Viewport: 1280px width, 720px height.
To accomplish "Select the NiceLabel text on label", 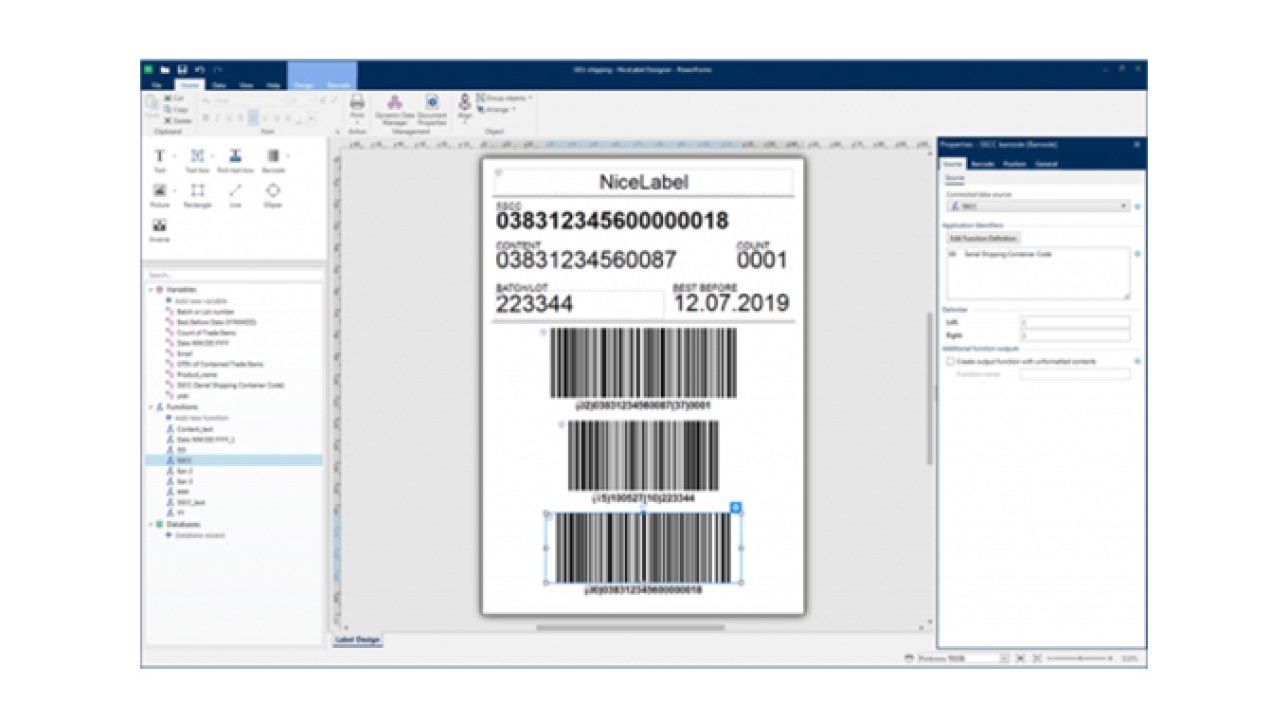I will (x=644, y=182).
